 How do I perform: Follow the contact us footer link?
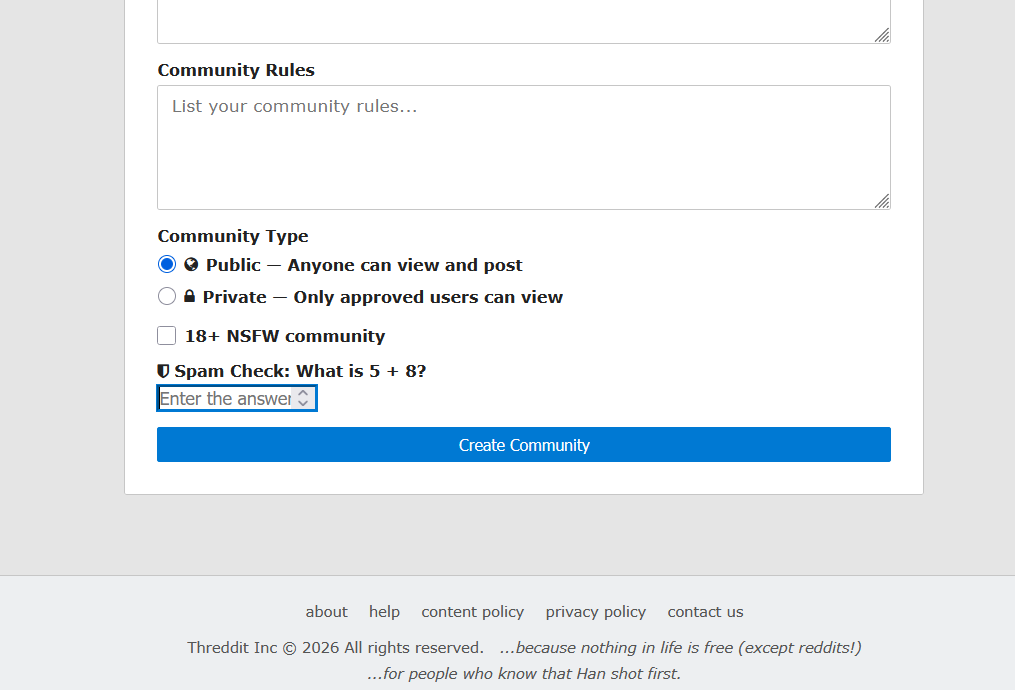(x=705, y=612)
